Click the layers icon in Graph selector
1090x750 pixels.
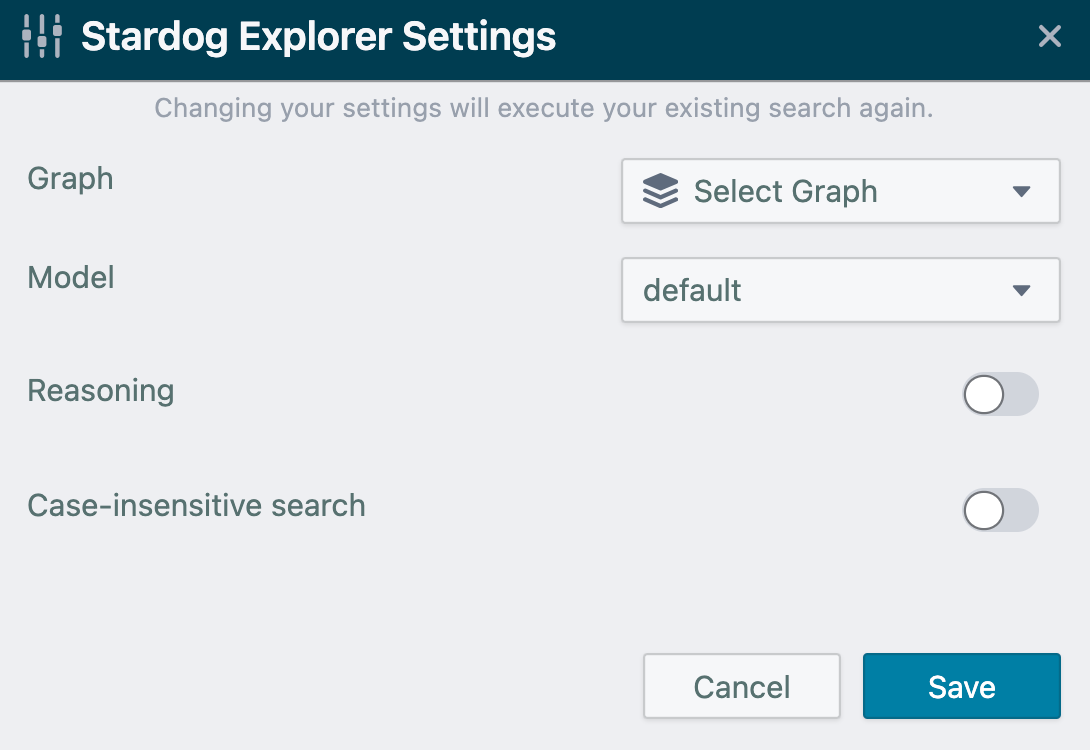pyautogui.click(x=660, y=191)
